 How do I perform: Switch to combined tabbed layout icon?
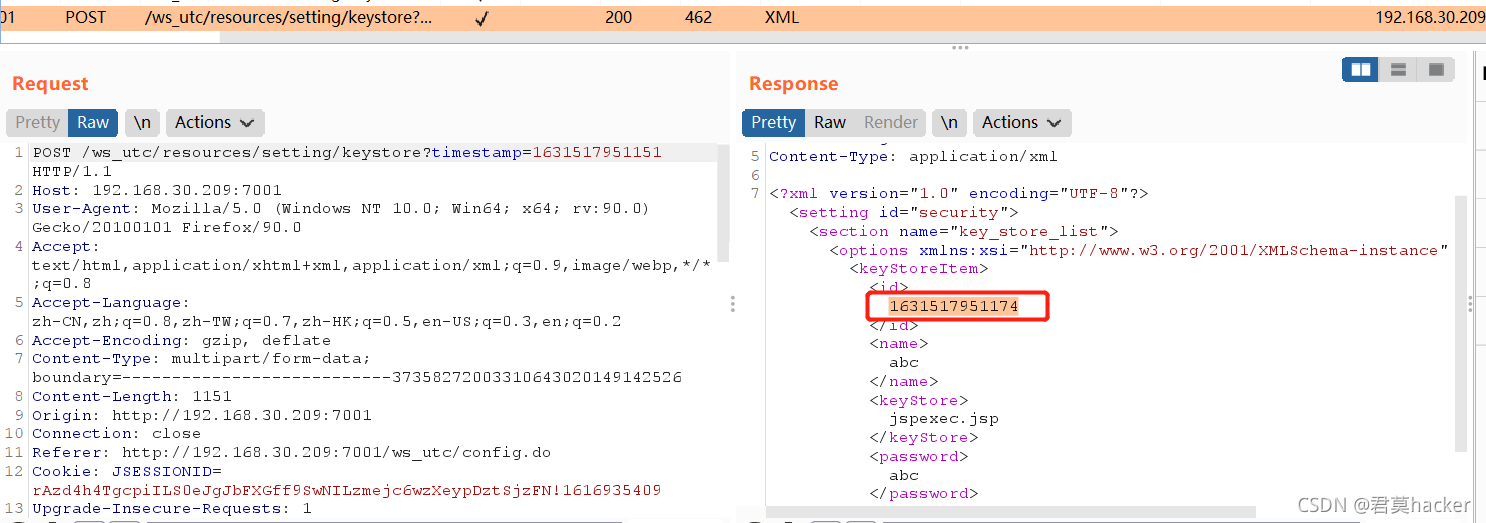point(1436,69)
